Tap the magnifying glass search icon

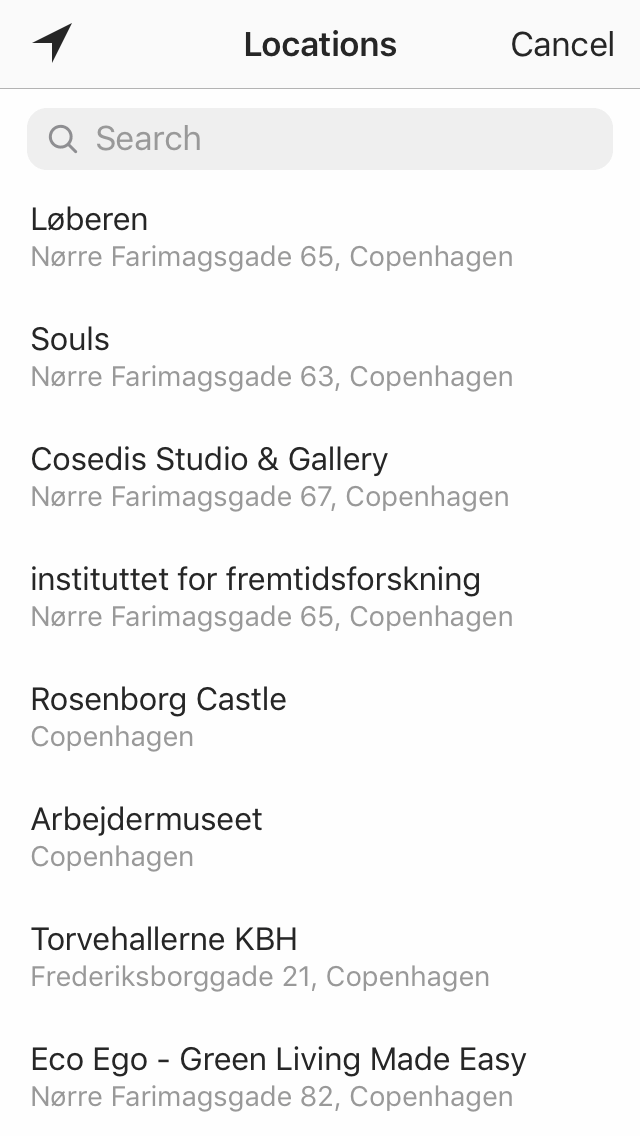(x=62, y=139)
